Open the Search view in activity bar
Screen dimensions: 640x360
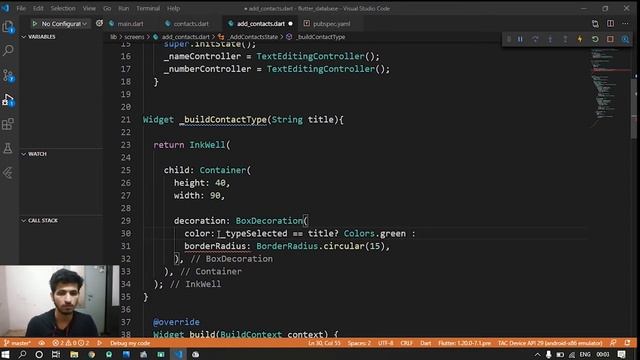point(8,50)
